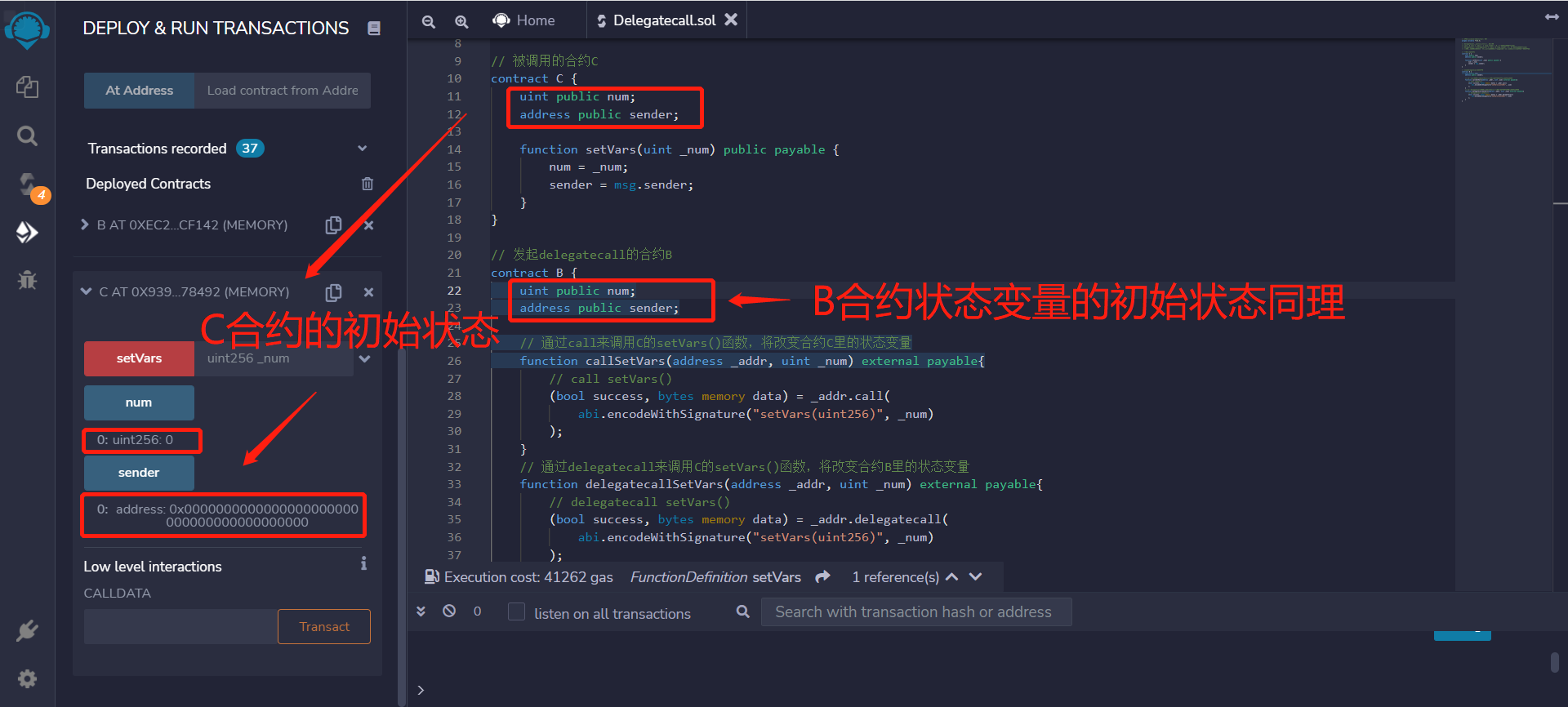Screen dimensions: 1568x707
Task: Open the Search in files icon
Action: 27,136
